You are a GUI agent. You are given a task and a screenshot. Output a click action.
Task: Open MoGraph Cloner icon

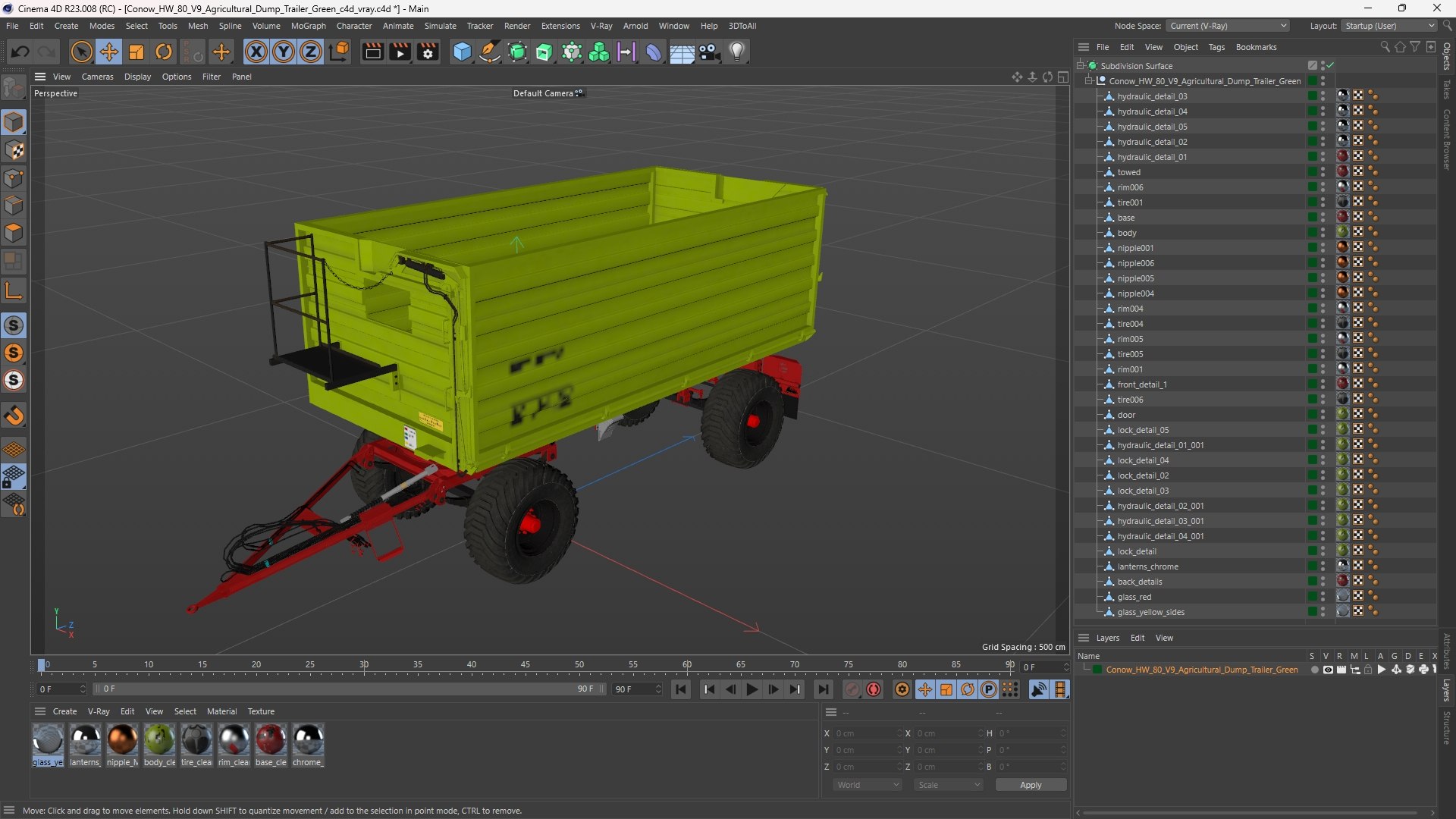[x=599, y=52]
